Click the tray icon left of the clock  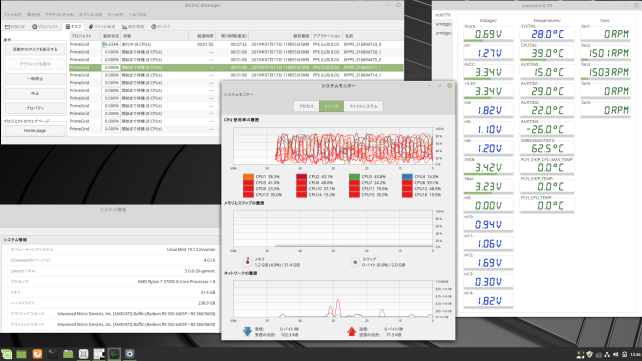[x=624, y=354]
